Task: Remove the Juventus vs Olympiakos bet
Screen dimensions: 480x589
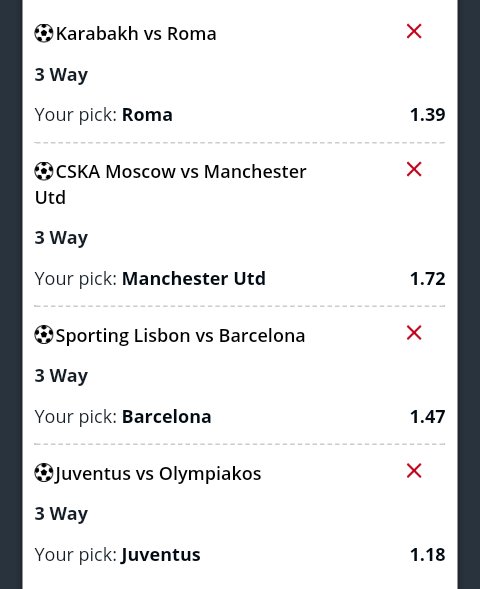Action: coord(414,471)
